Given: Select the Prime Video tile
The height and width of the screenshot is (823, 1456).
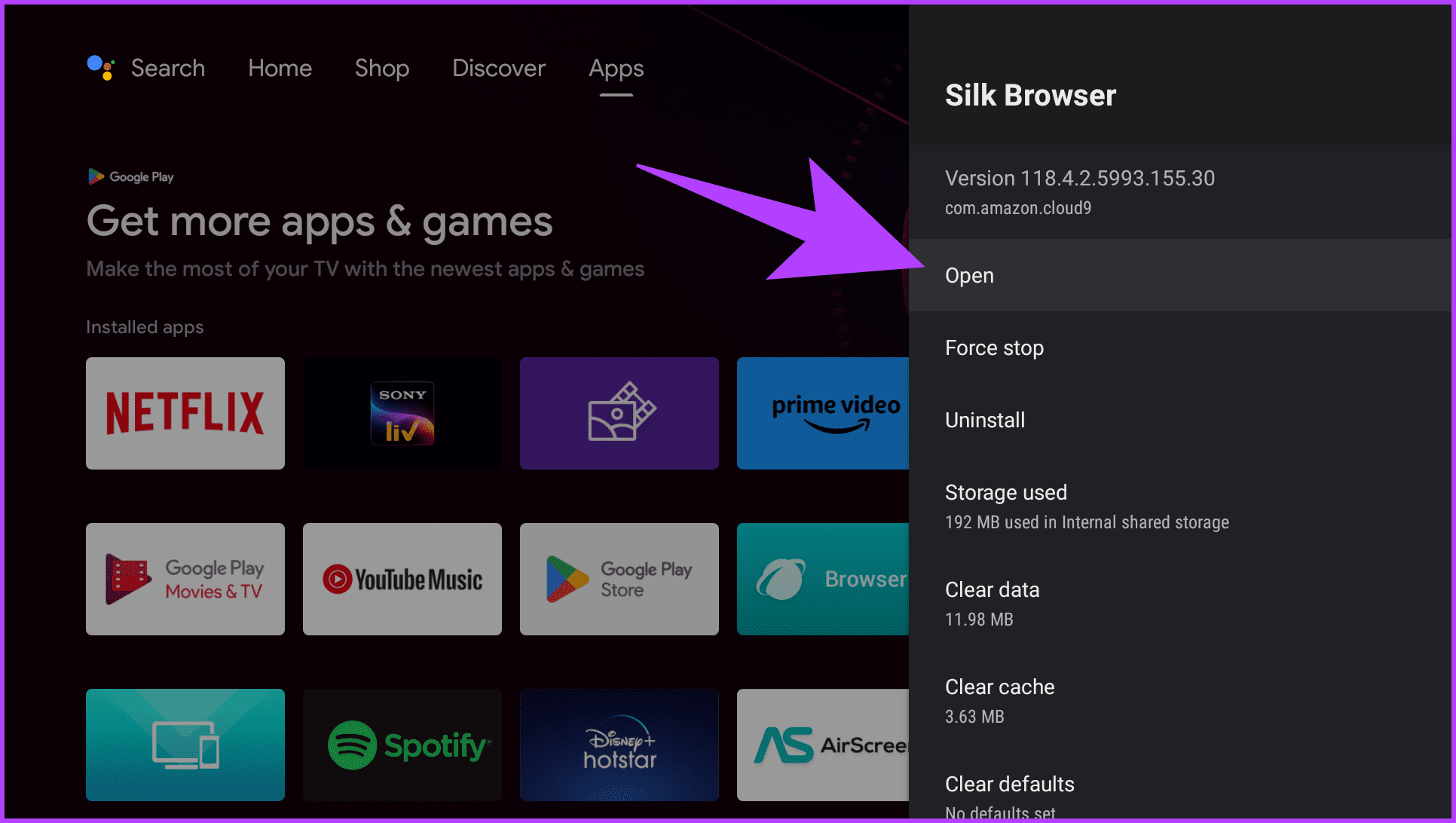Looking at the screenshot, I should click(821, 413).
